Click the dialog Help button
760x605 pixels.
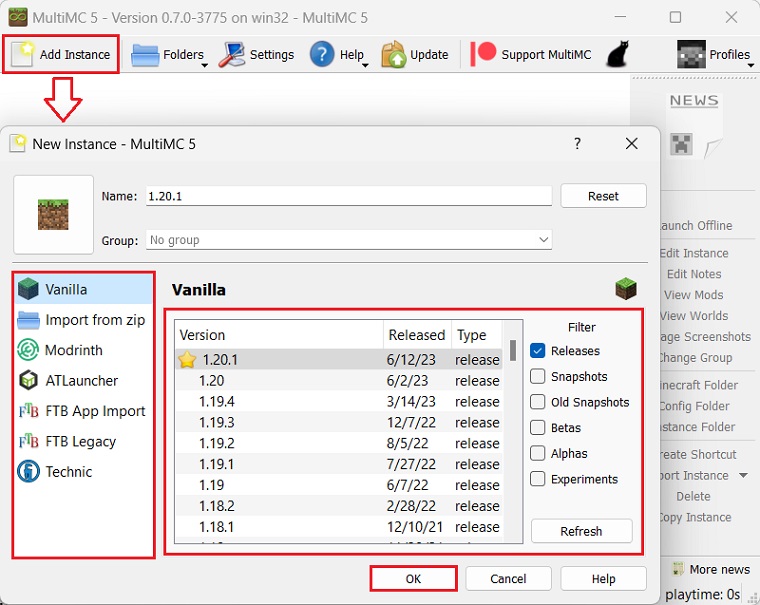(603, 579)
